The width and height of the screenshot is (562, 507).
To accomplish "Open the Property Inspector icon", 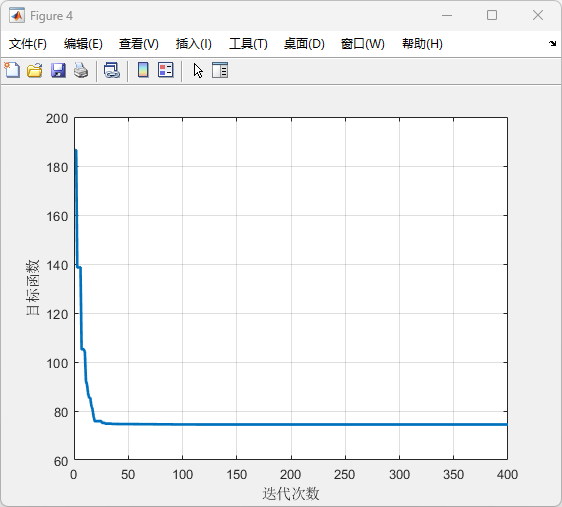I will pos(220,70).
